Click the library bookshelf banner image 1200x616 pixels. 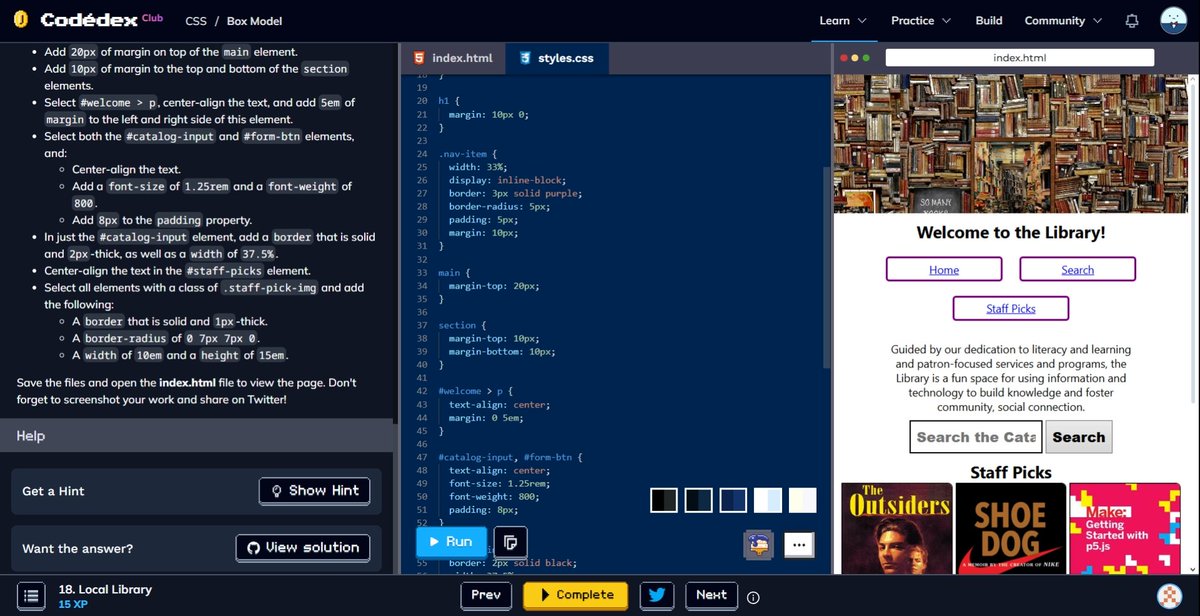[x=1011, y=143]
